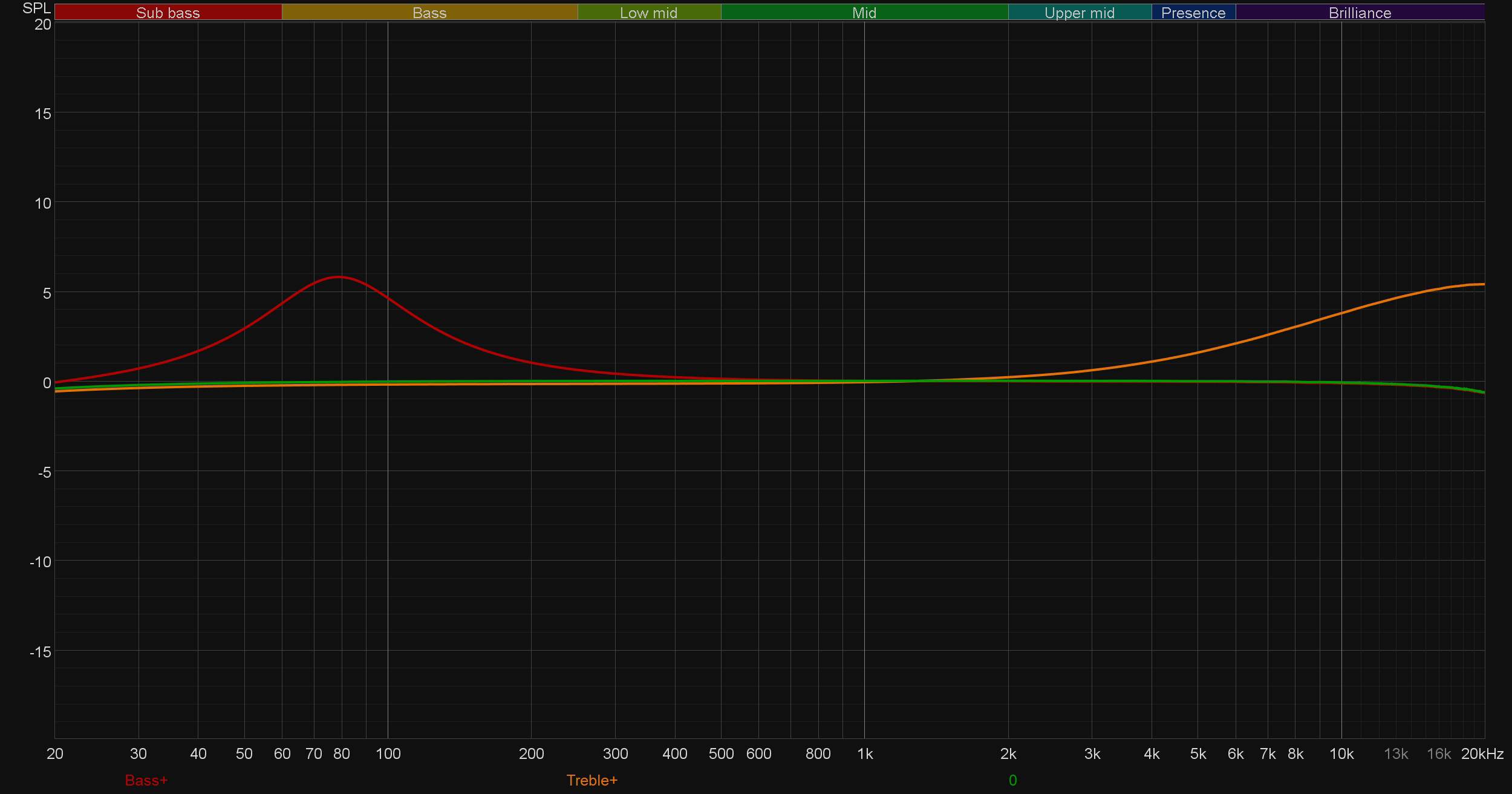
Task: Toggle the green 0 legend entry
Action: [x=1012, y=780]
